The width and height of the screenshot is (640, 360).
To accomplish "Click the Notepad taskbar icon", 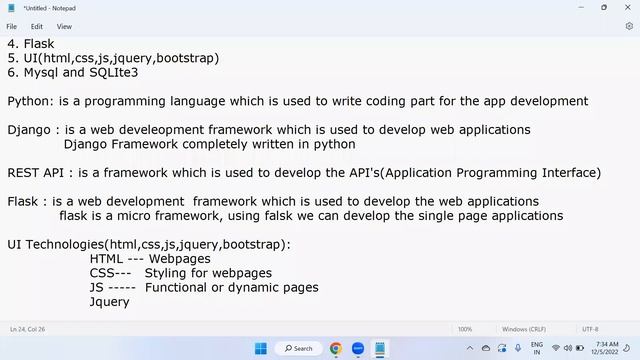I will pyautogui.click(x=380, y=349).
